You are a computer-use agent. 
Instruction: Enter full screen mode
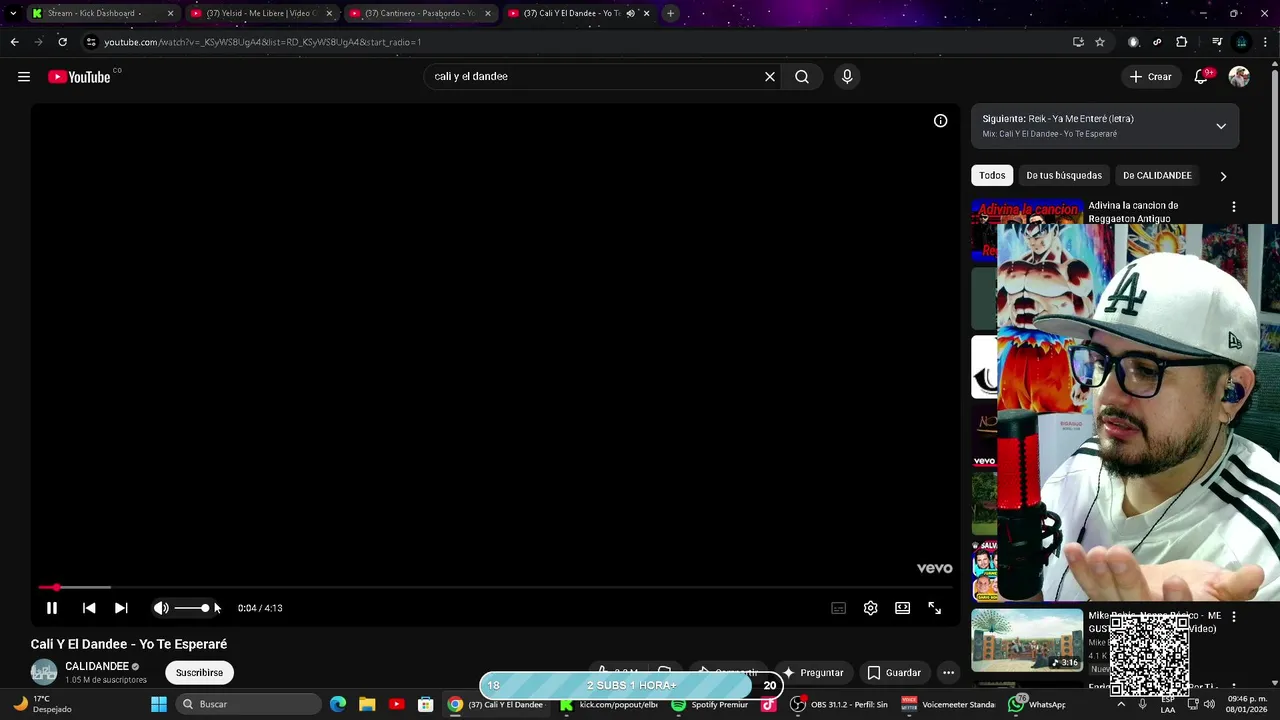pyautogui.click(x=934, y=608)
